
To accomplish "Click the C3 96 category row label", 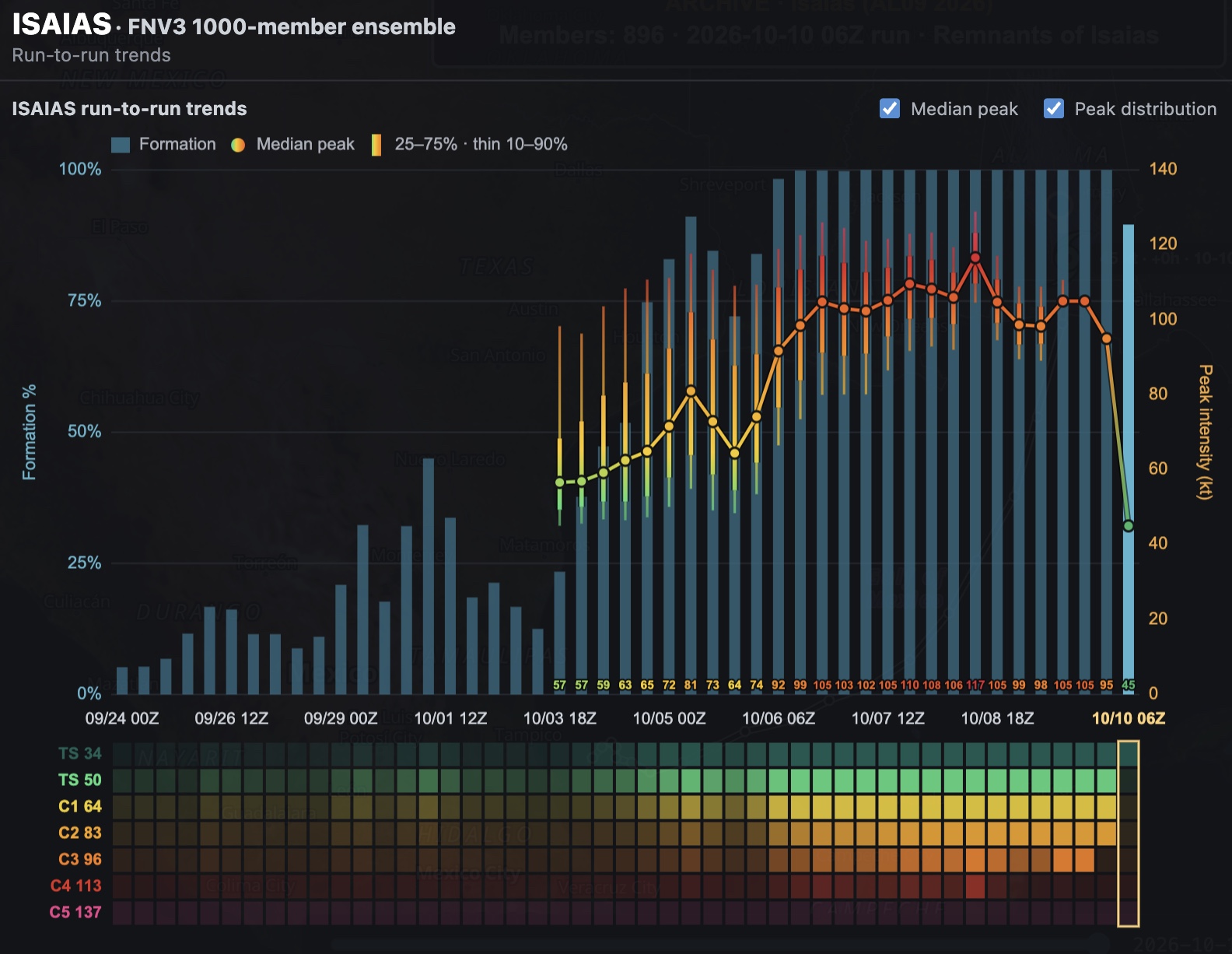I will click(x=79, y=859).
